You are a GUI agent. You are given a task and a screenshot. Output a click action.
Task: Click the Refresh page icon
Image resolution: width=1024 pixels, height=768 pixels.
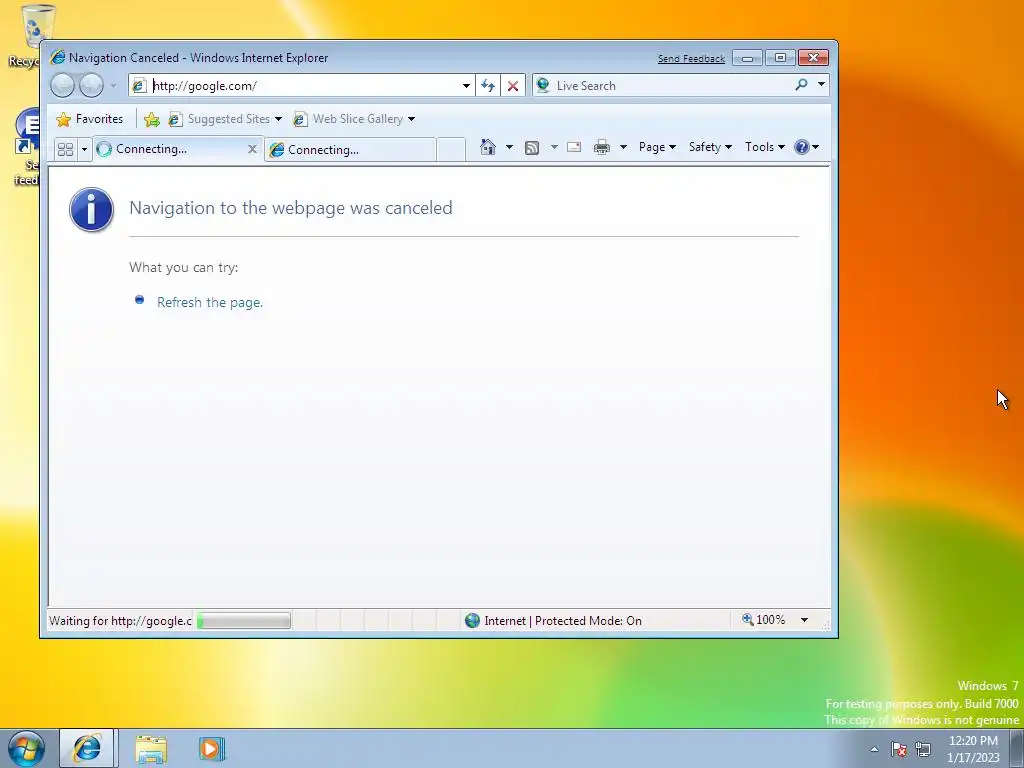pos(488,86)
